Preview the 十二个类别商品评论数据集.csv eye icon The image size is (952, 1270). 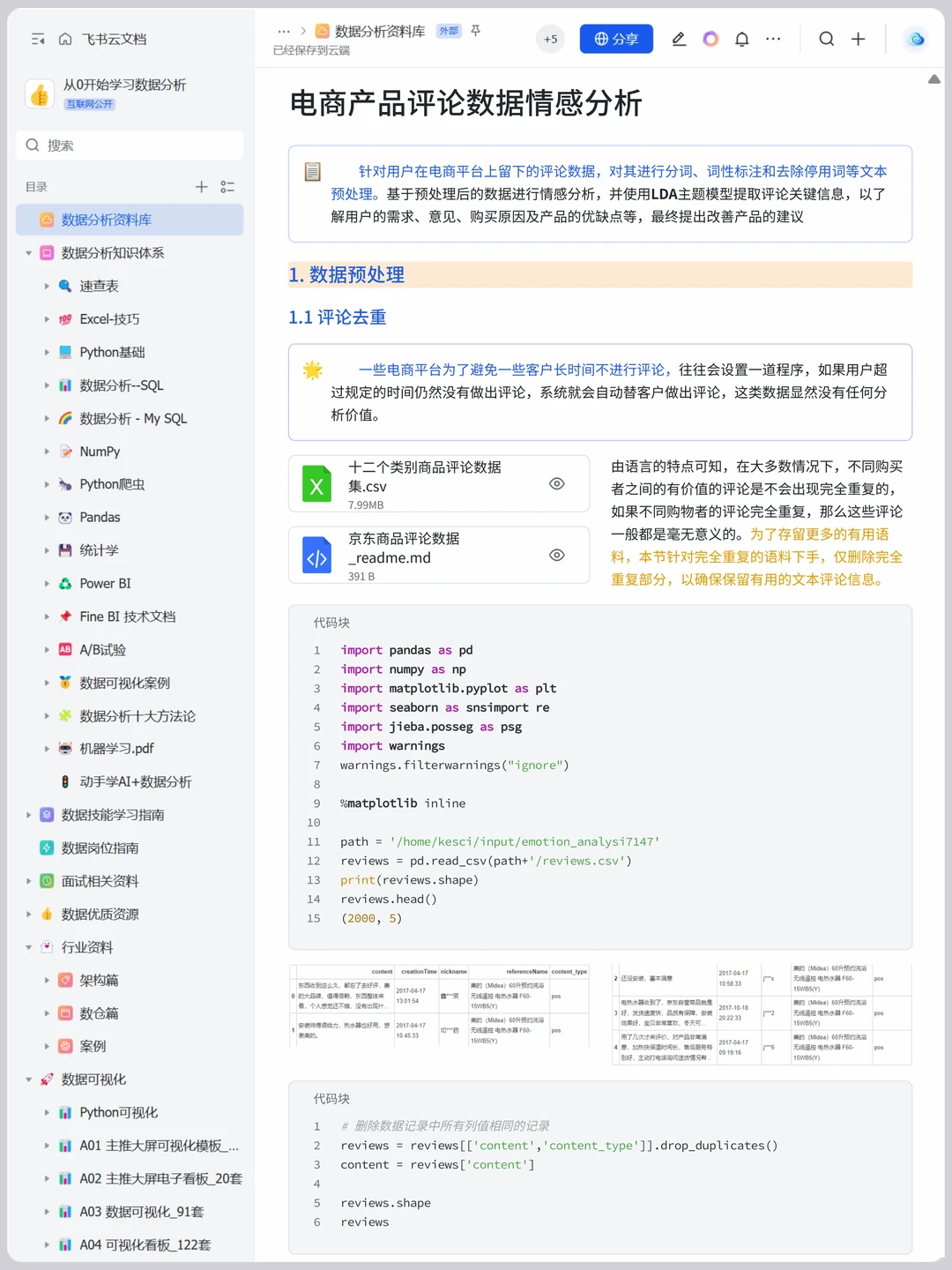(557, 483)
